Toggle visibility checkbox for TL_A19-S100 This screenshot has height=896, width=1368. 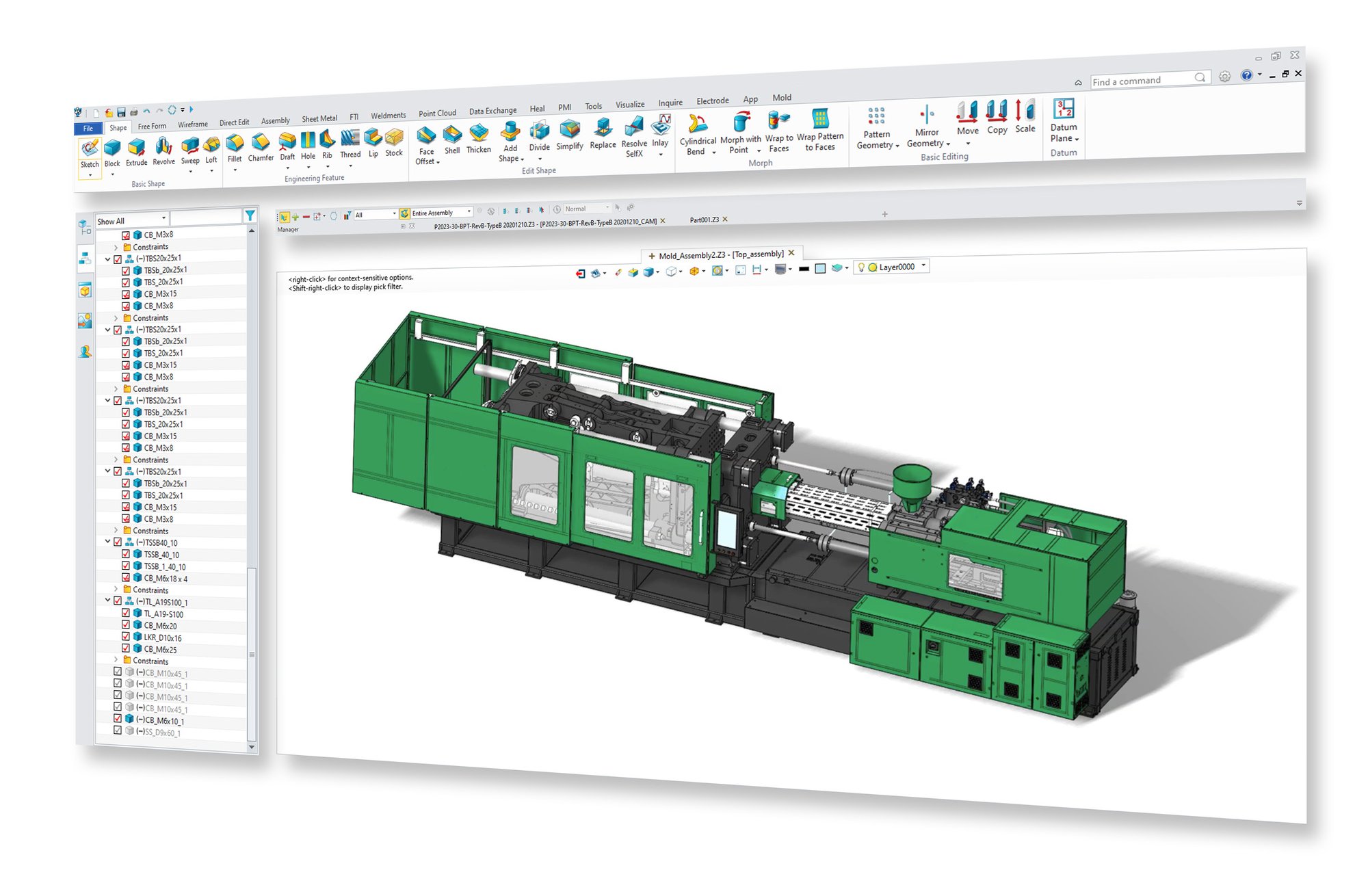126,614
